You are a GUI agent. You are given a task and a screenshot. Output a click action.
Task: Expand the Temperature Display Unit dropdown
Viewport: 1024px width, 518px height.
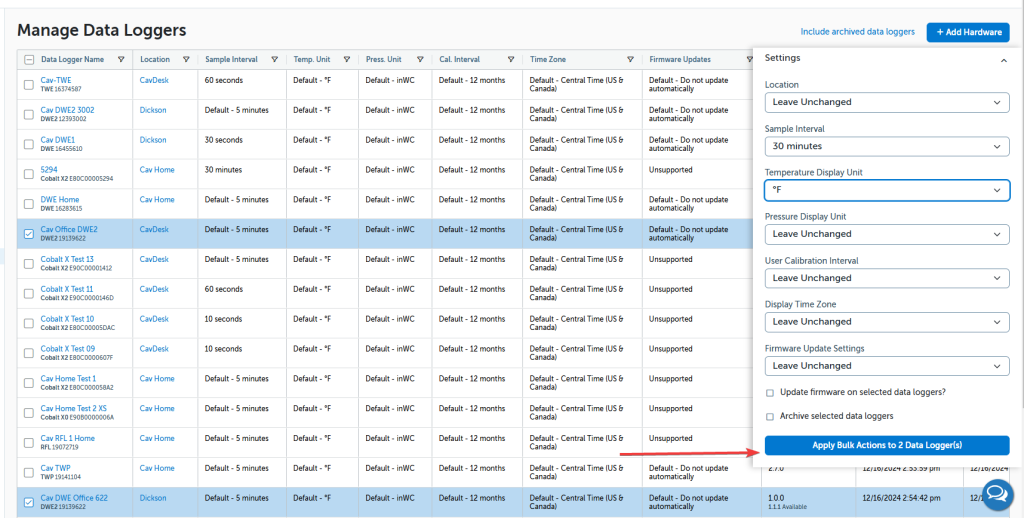point(886,190)
